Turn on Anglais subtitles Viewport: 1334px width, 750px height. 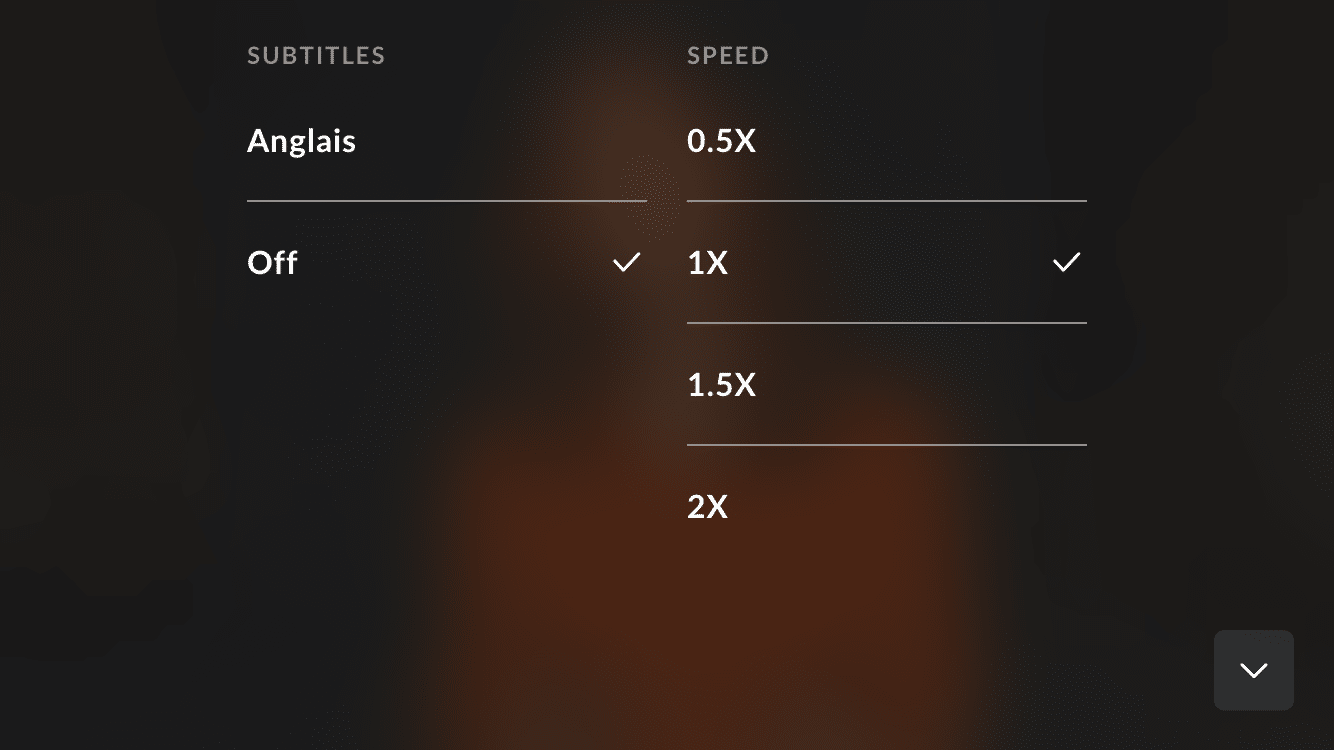tap(302, 141)
